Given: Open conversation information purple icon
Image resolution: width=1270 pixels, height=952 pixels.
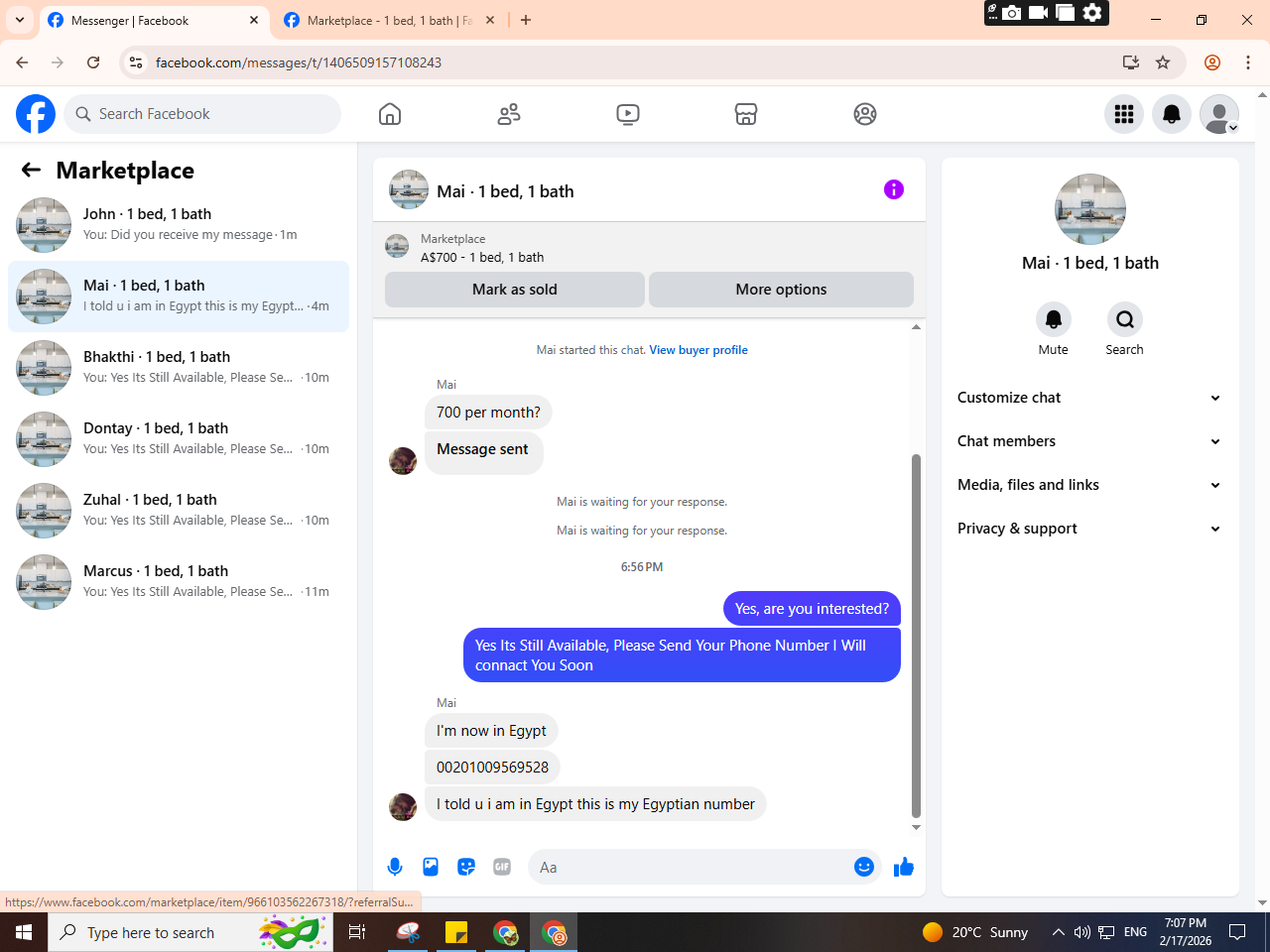Looking at the screenshot, I should [894, 189].
